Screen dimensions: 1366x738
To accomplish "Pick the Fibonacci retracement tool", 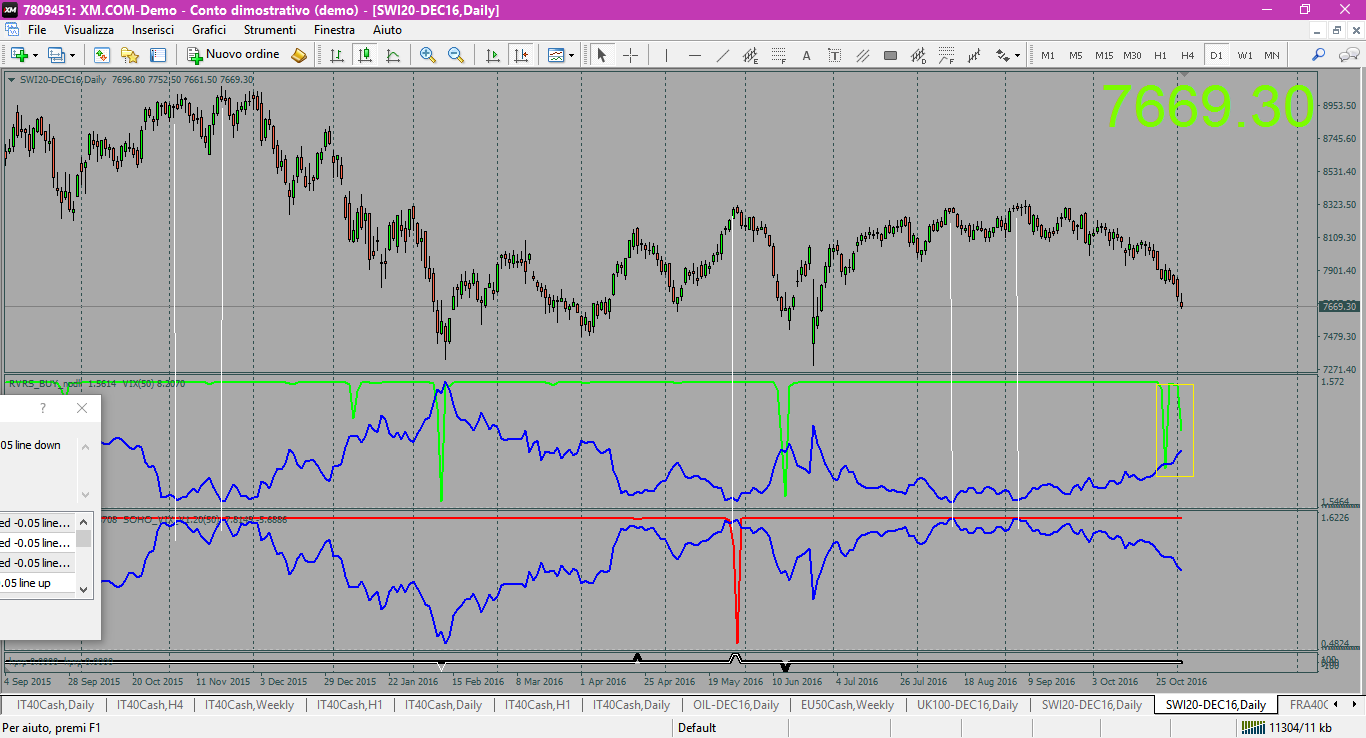I will [778, 55].
